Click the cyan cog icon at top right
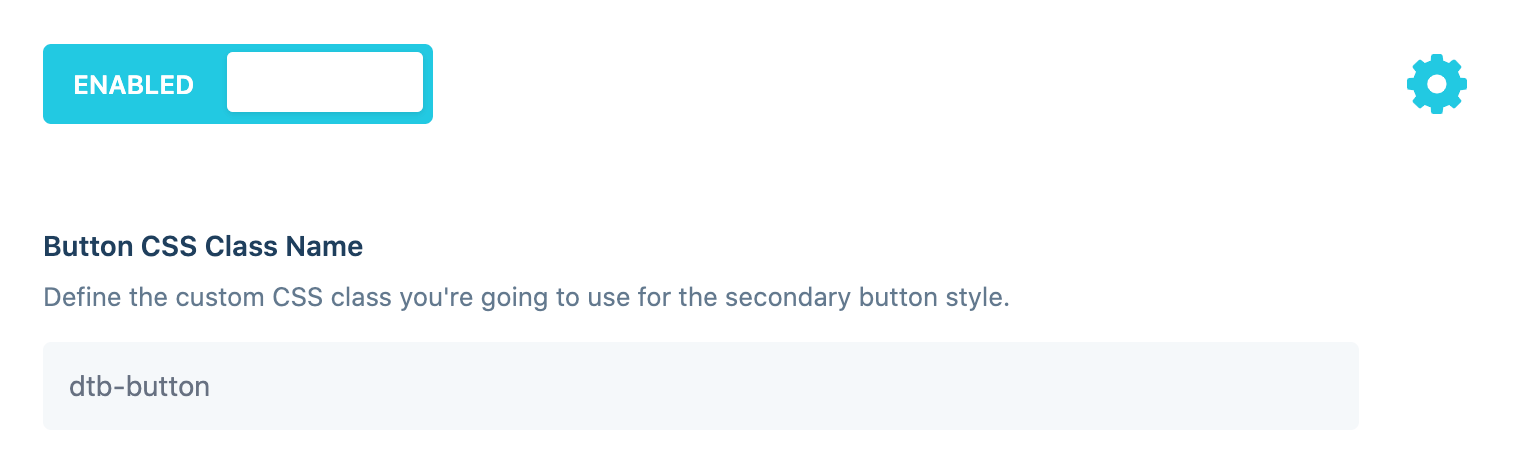 click(1436, 84)
